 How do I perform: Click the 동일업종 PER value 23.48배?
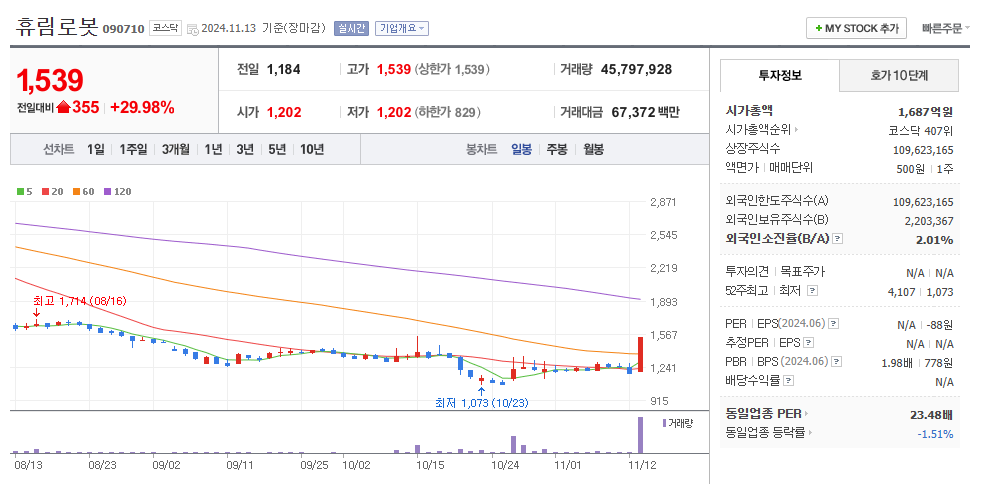pos(932,415)
